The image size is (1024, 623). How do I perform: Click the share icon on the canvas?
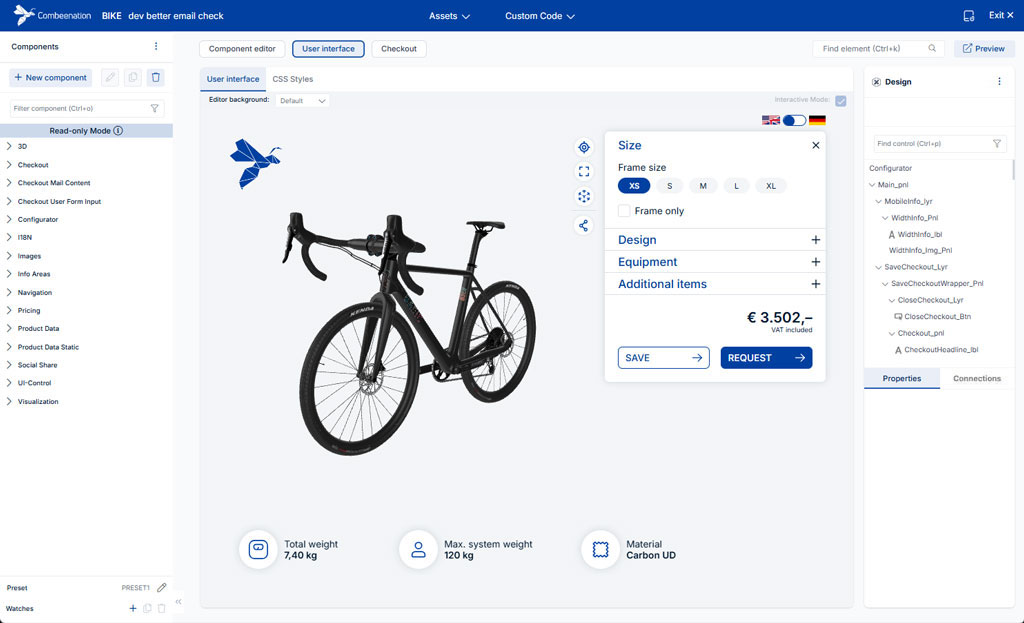click(x=584, y=225)
